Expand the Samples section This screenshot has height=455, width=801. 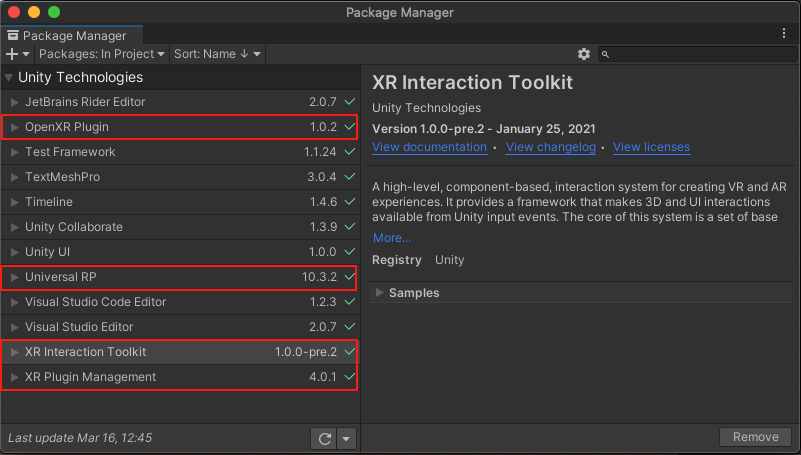click(380, 293)
